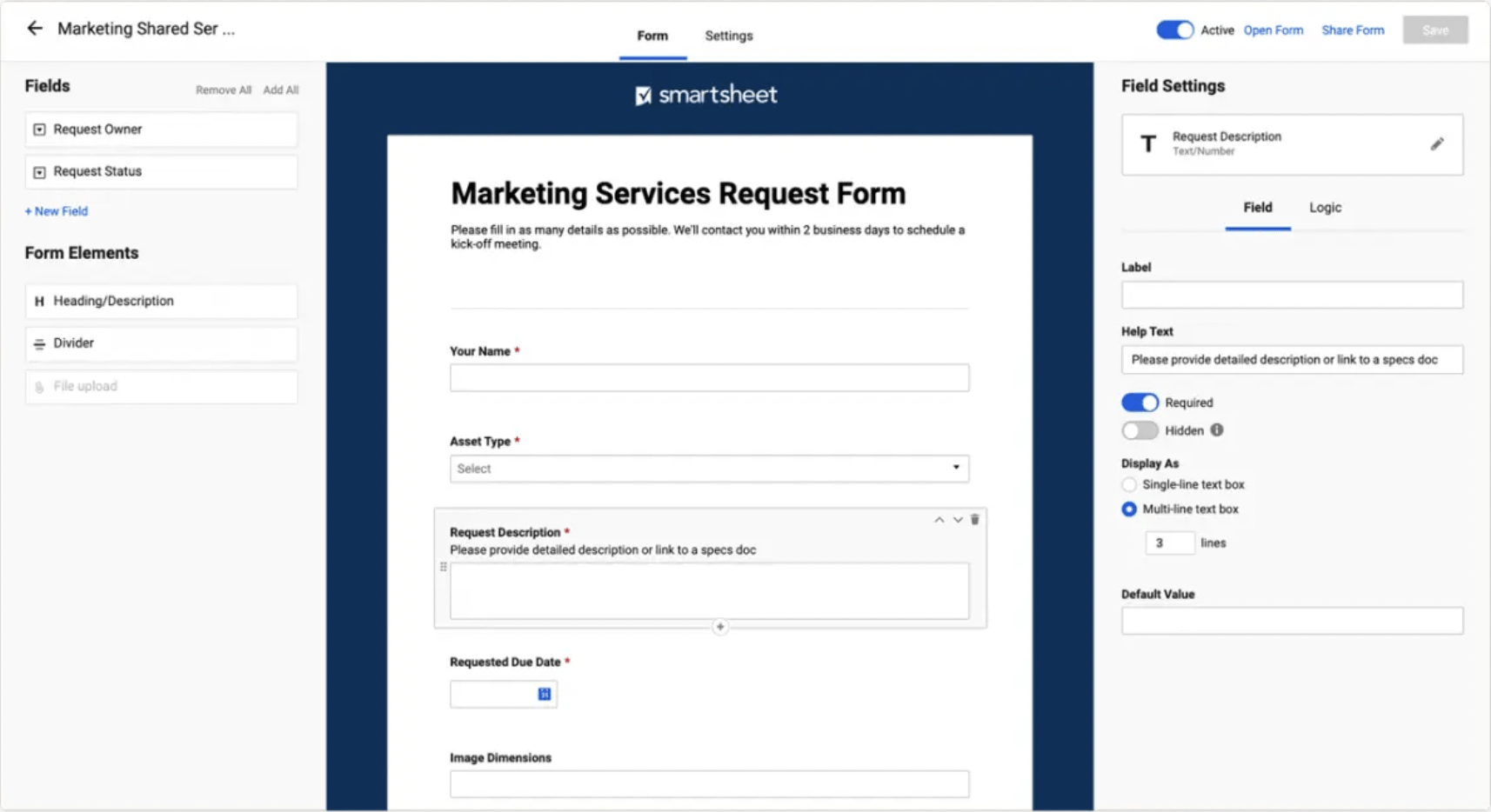Open the Logic tab in Field Settings

click(x=1324, y=207)
